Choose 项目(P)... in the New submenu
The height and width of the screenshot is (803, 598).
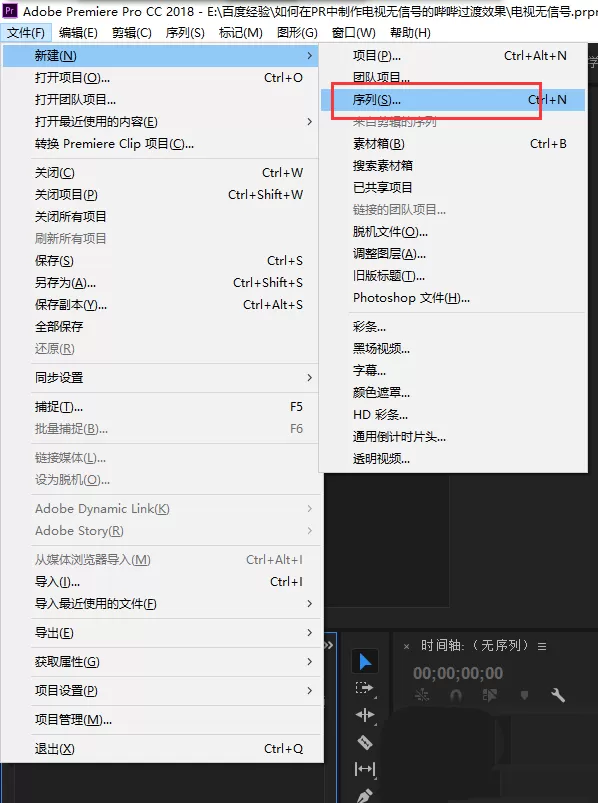453,55
